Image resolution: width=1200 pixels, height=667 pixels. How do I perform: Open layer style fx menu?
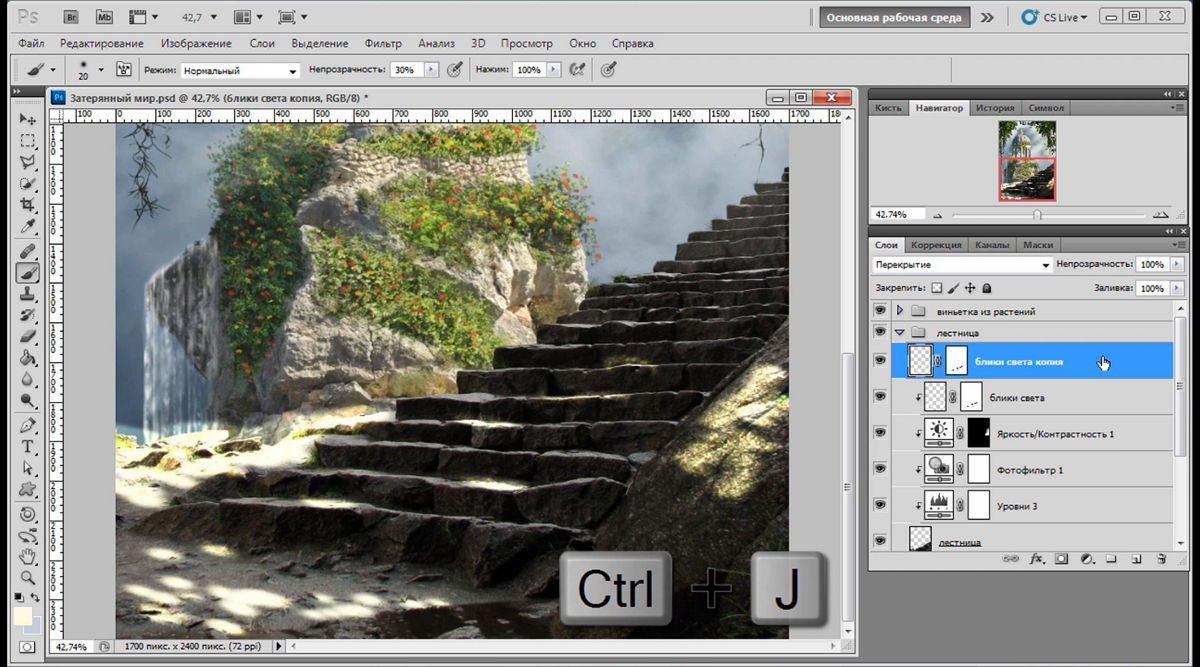[x=1037, y=559]
